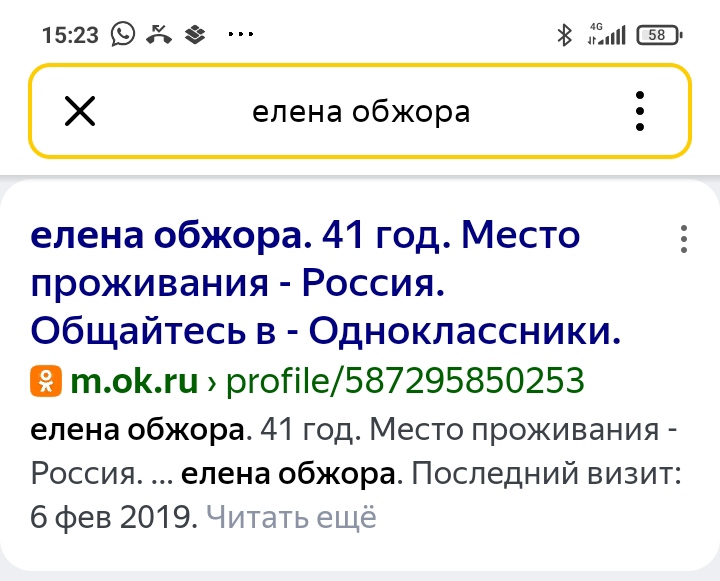Expand the snippet with 'Читать ещё'
This screenshot has height=581, width=720.
291,518
